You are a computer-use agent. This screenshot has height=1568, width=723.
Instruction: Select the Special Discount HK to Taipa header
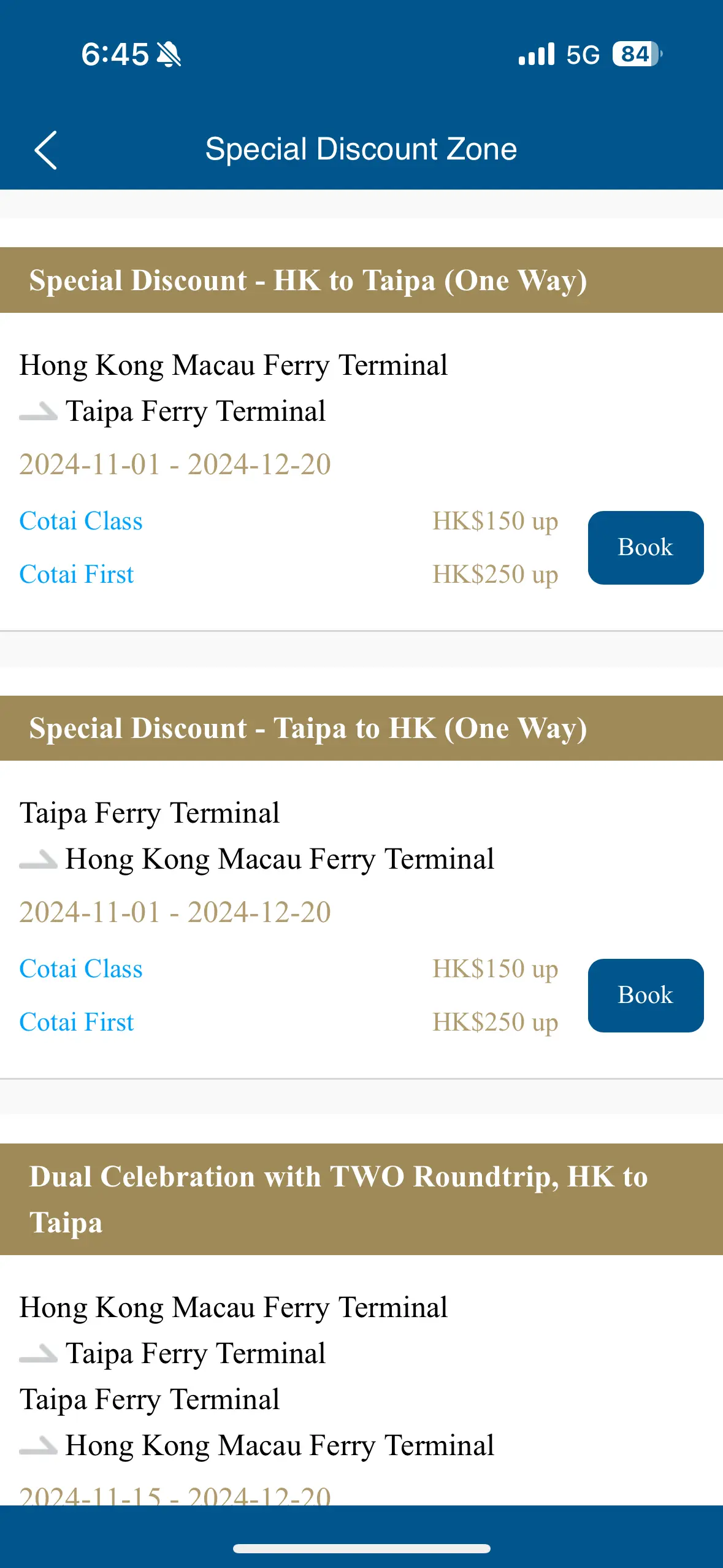pos(361,280)
